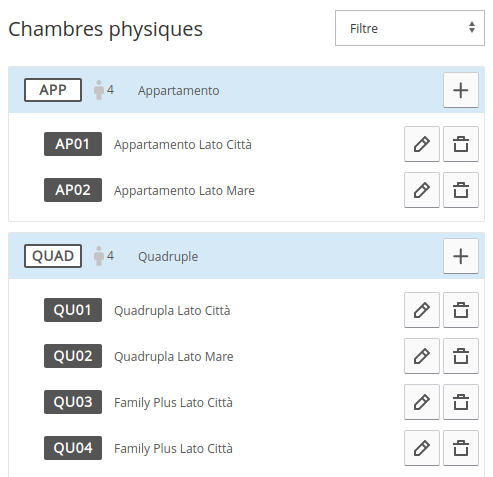Edit room AP01 Appartamento Lato Città
Viewport: 493px width, 477px height.
coord(422,144)
